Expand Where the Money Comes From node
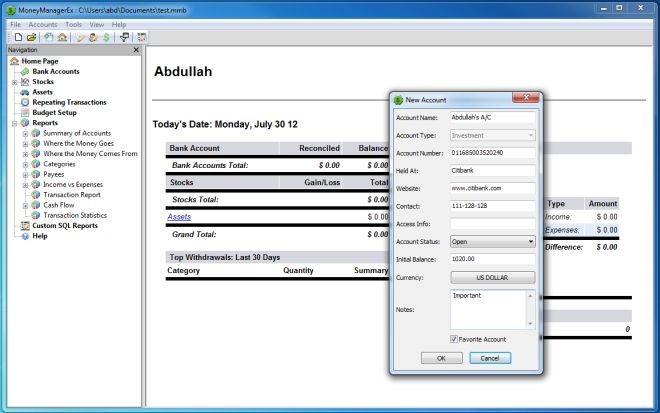Image resolution: width=660 pixels, height=413 pixels. point(26,154)
